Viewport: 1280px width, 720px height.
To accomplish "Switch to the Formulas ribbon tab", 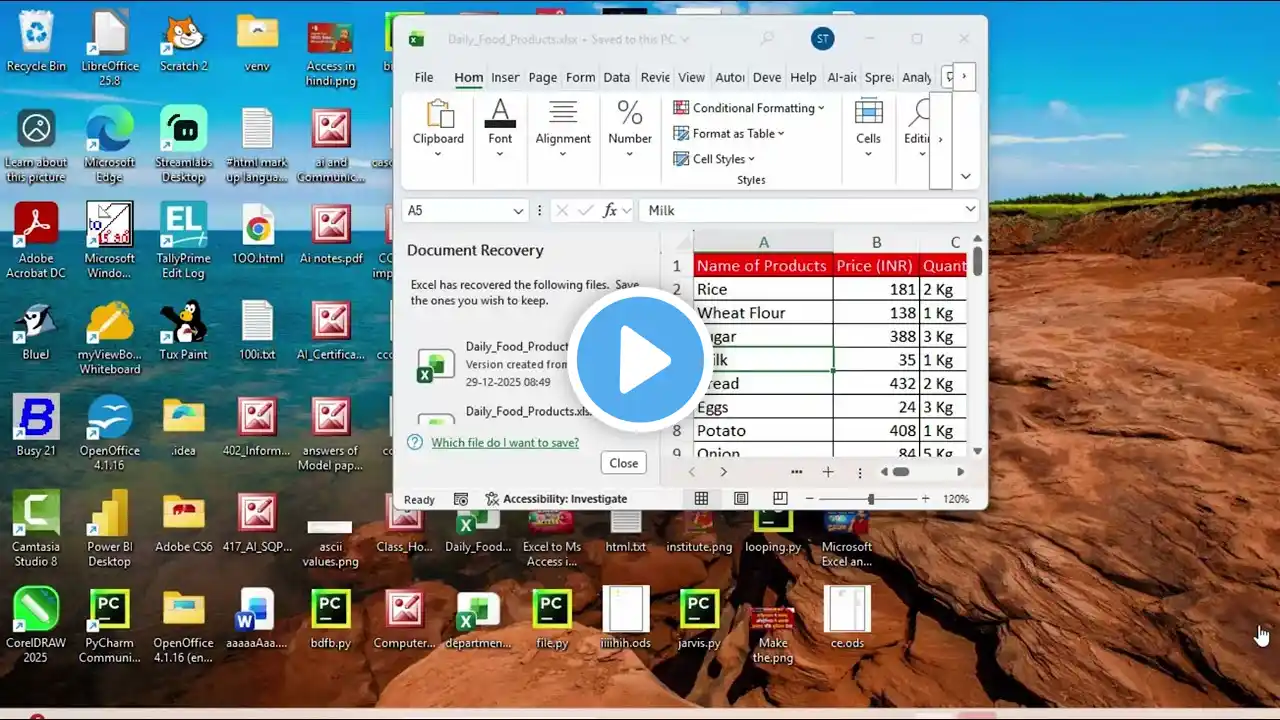I will 580,77.
